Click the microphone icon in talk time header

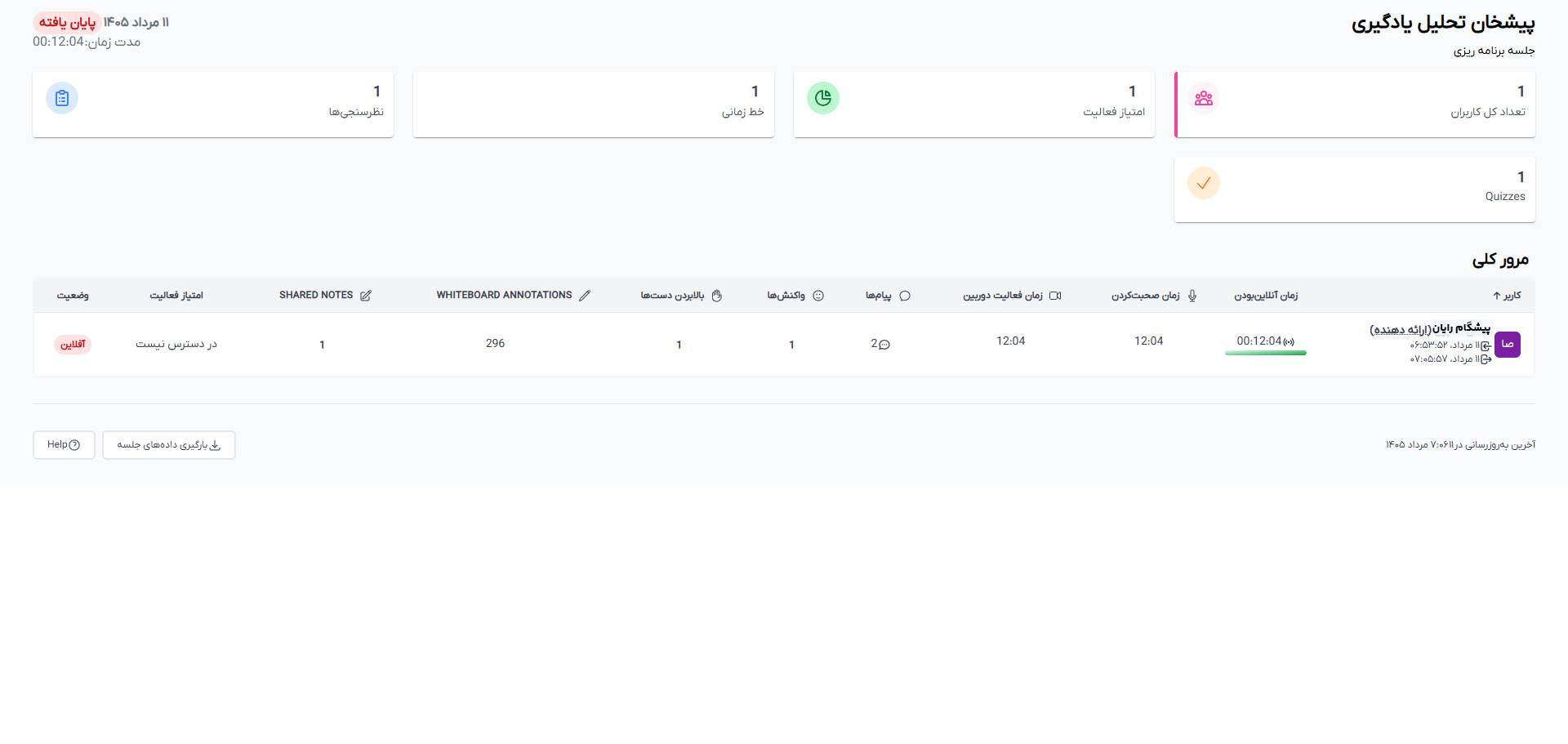pyautogui.click(x=1192, y=296)
